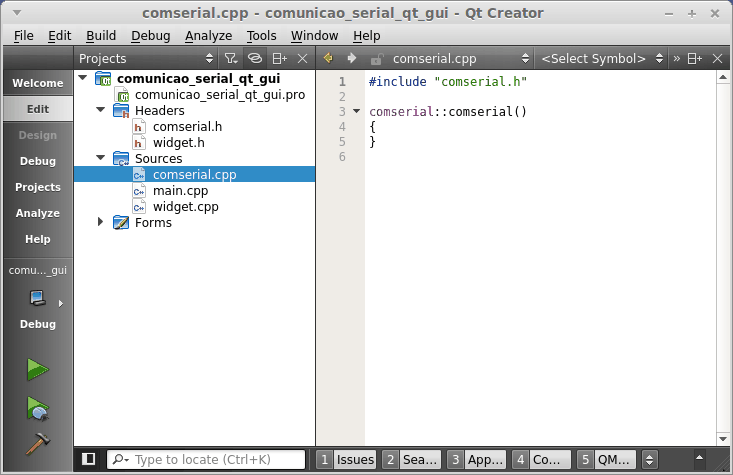The width and height of the screenshot is (733, 475).
Task: Show more editor toolbar options chevron
Action: [x=676, y=58]
